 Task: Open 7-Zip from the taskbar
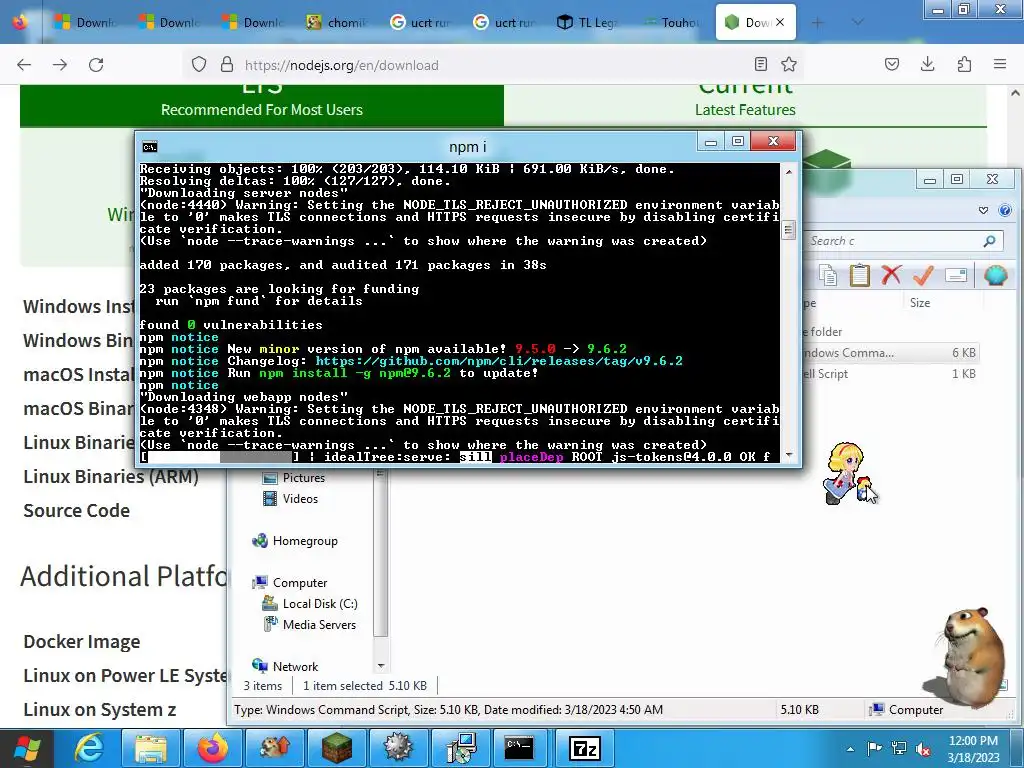[585, 748]
